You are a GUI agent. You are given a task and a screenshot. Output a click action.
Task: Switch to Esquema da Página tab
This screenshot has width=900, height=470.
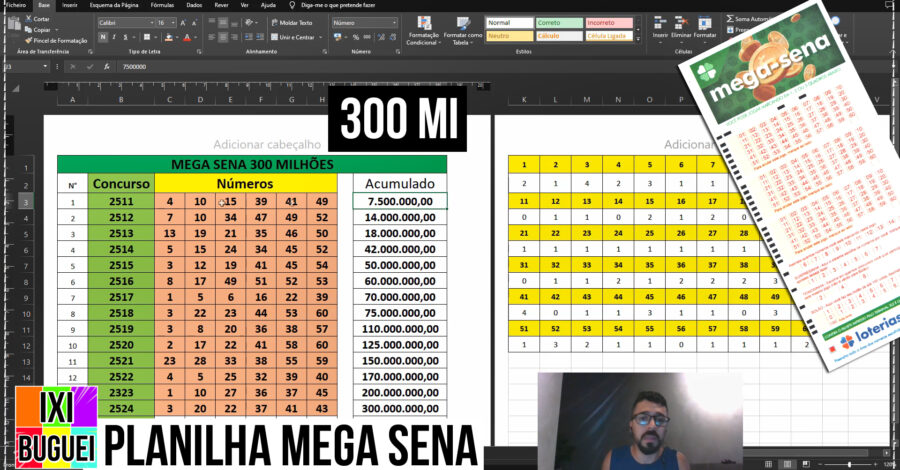[x=114, y=5]
